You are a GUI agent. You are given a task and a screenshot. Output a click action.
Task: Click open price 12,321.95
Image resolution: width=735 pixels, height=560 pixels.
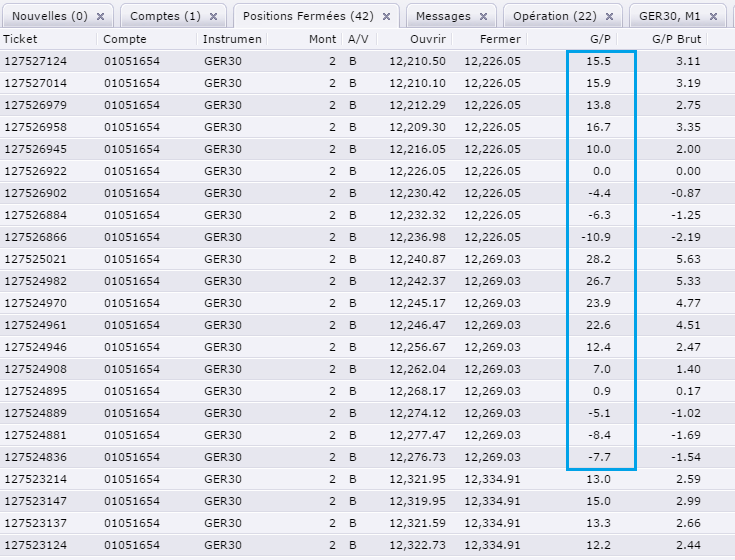tap(417, 480)
